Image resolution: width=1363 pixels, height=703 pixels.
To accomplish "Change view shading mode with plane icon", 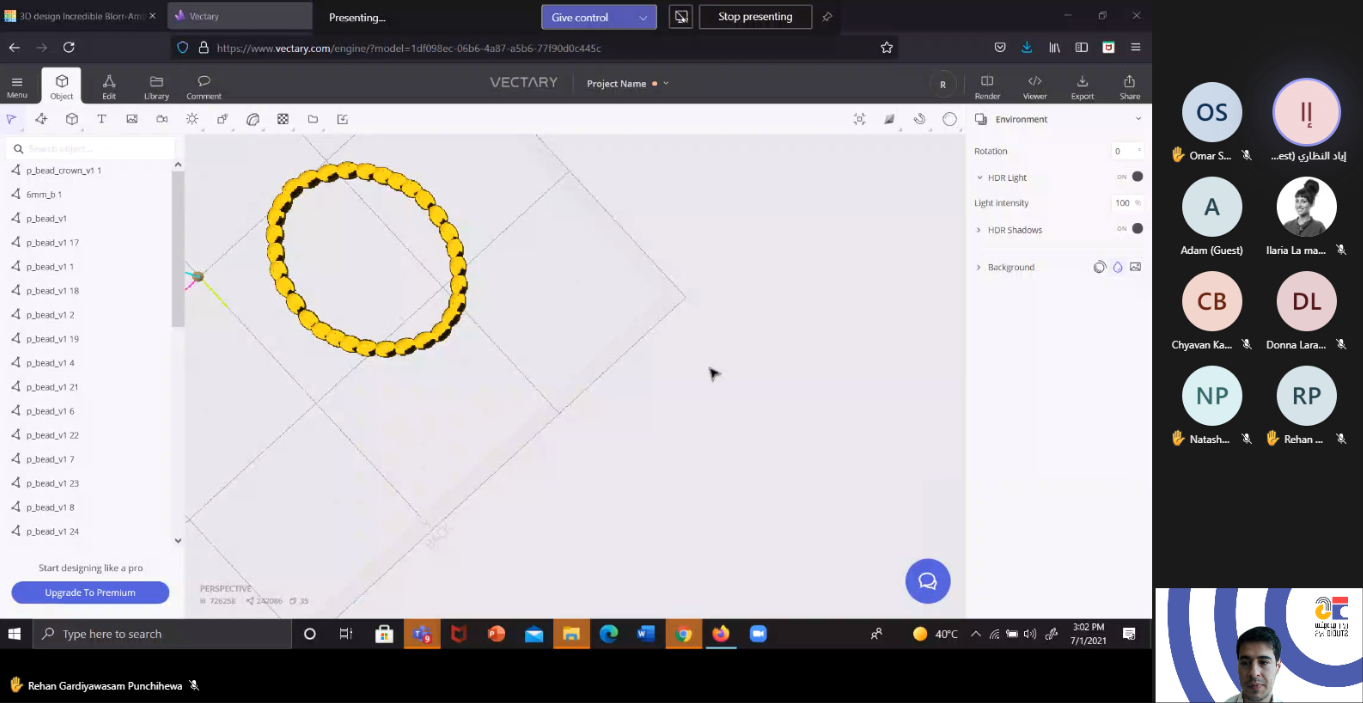I will 889,119.
